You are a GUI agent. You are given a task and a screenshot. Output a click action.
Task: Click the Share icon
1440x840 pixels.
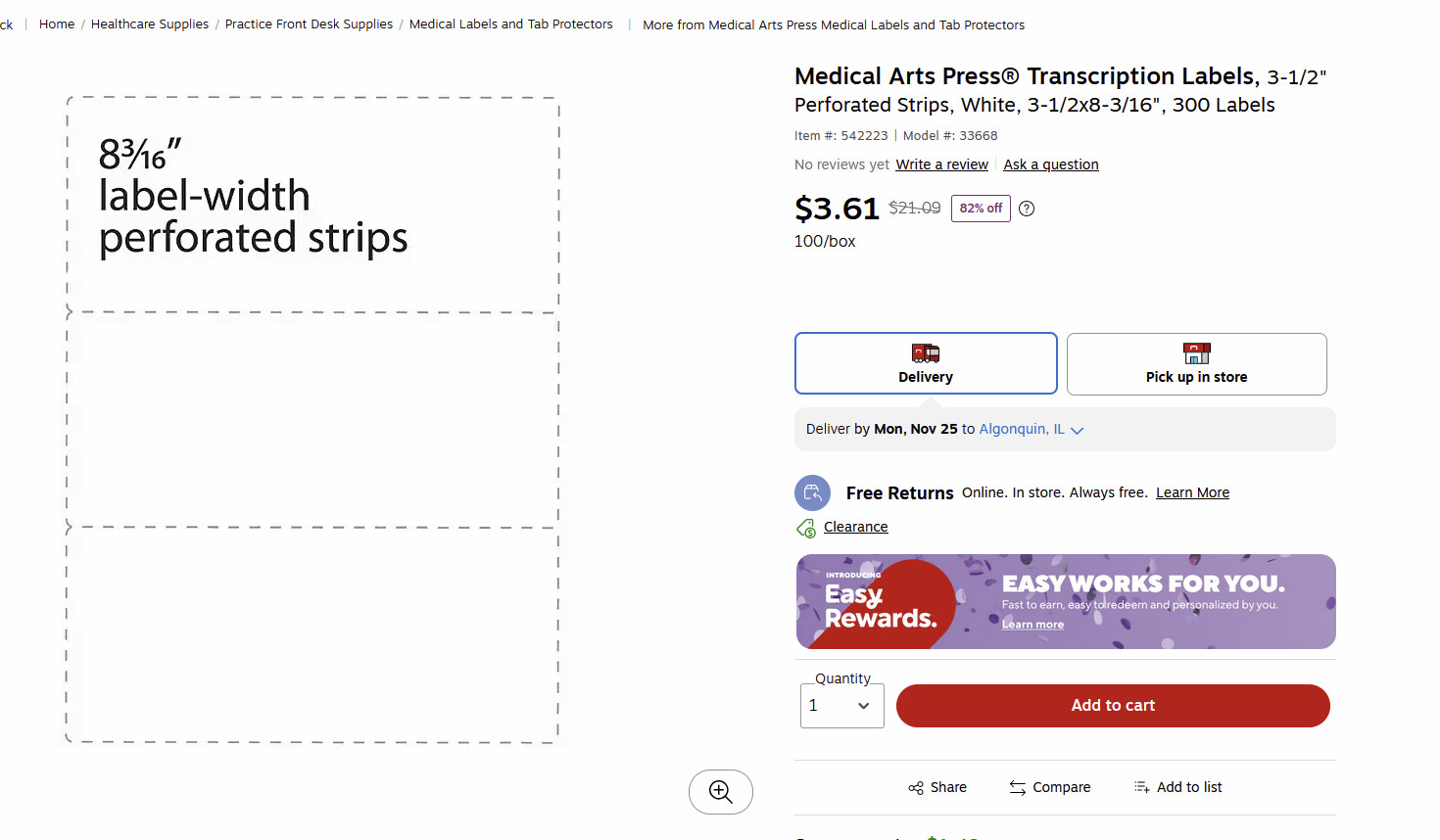tap(916, 788)
